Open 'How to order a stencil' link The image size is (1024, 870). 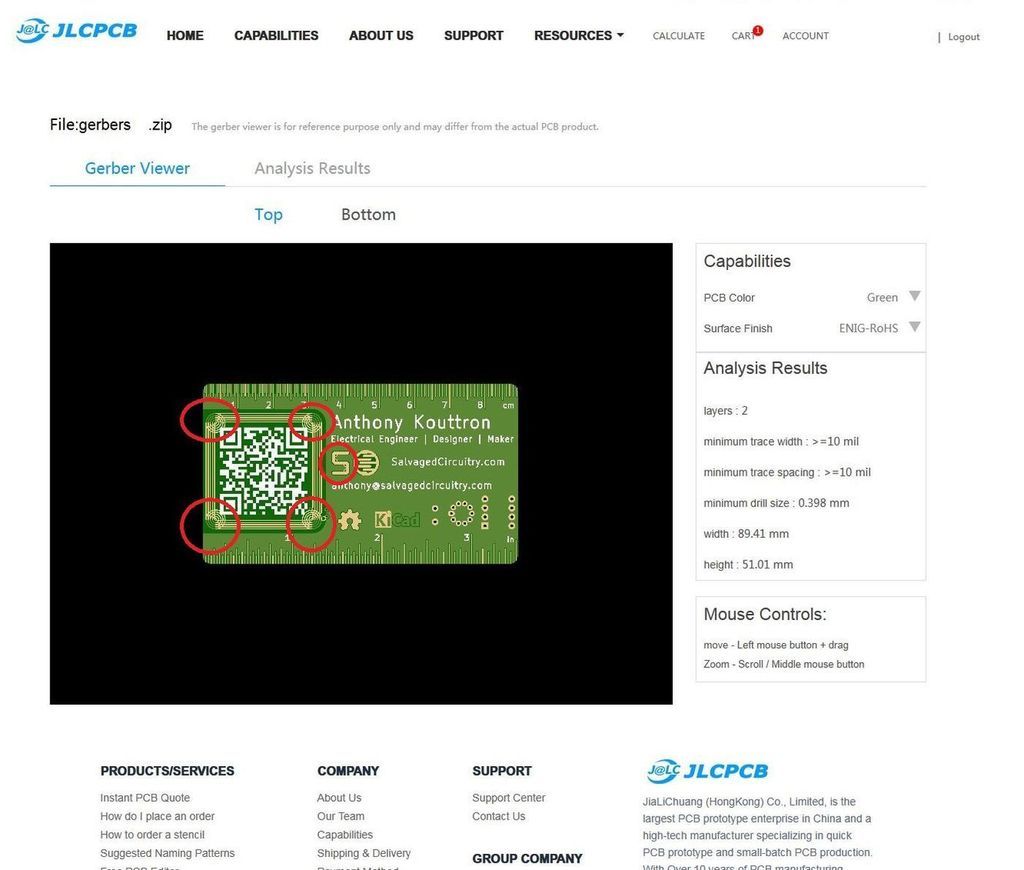pos(152,835)
